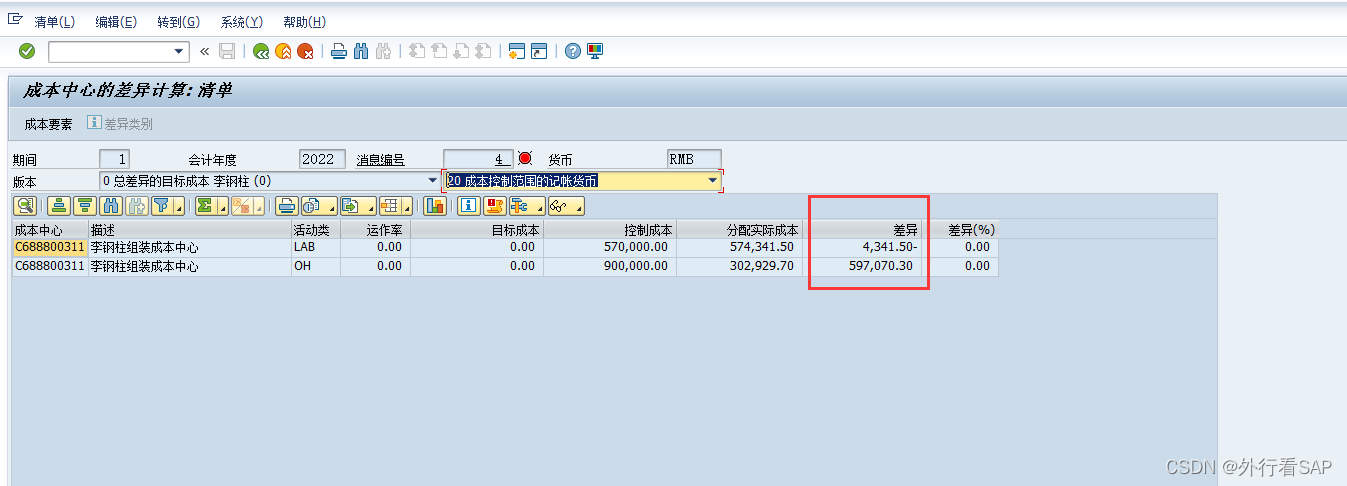The height and width of the screenshot is (486, 1347).
Task: Click the hierarchy tree icon in the ALV toolbar
Action: (x=520, y=206)
